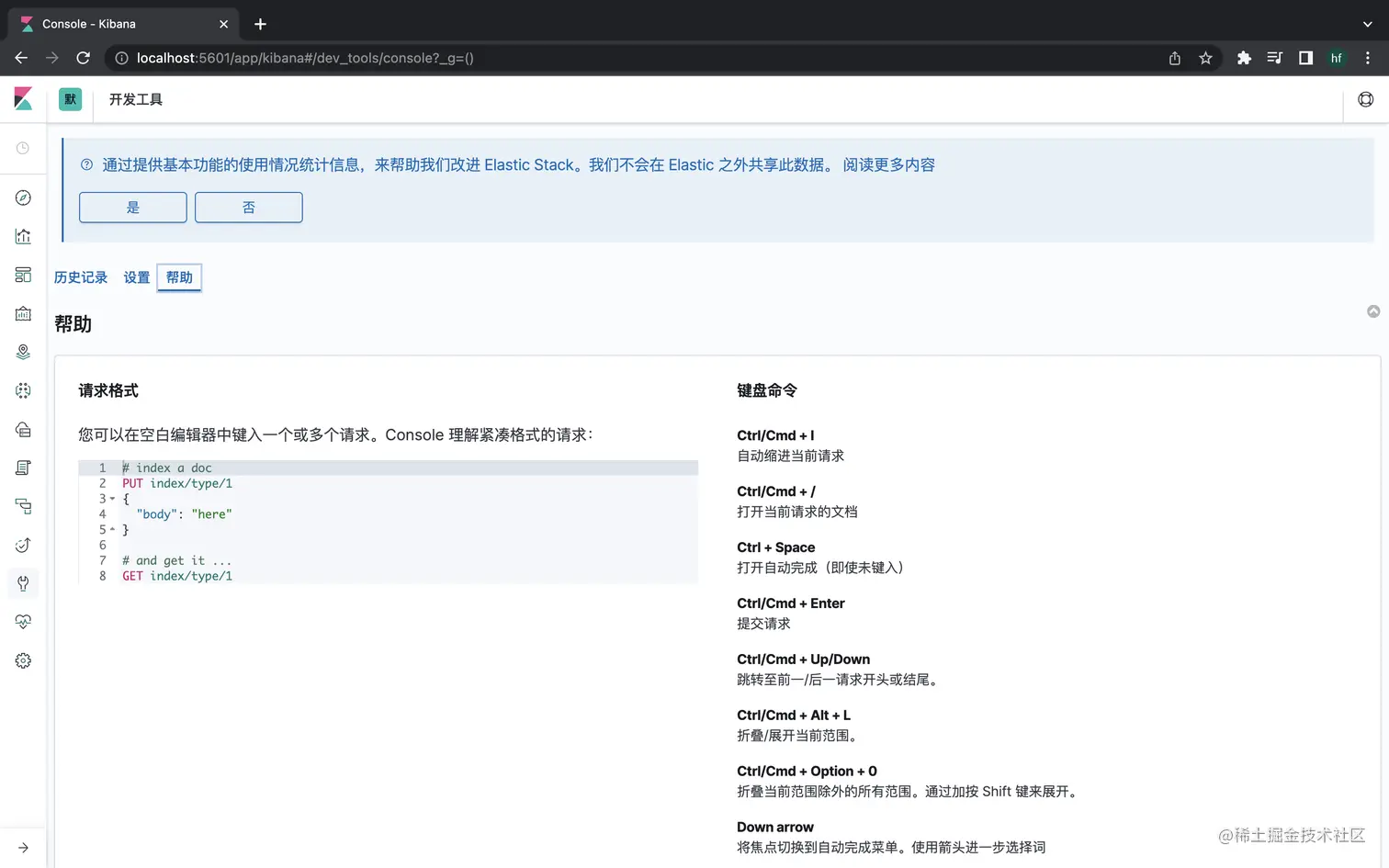
Task: Open the 阅读更多内容 link
Action: tap(889, 165)
